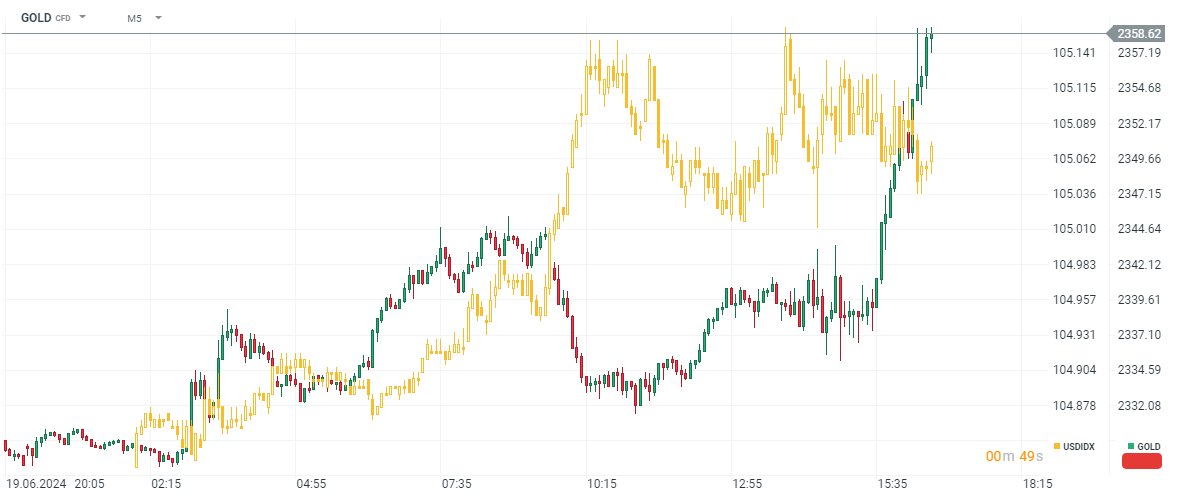Image resolution: width=1177 pixels, height=501 pixels.
Task: Click the candle countdown timer 00m 49s
Action: [x=1010, y=456]
